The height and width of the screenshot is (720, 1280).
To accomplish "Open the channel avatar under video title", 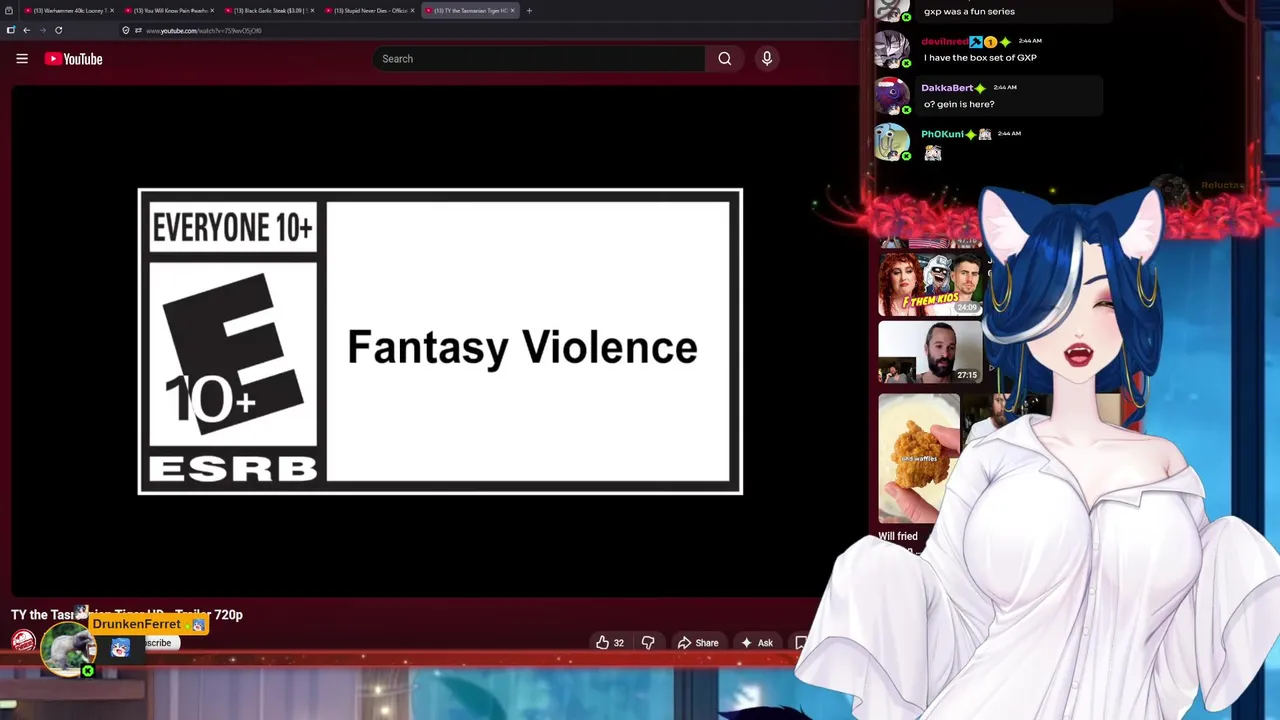I will pos(23,642).
